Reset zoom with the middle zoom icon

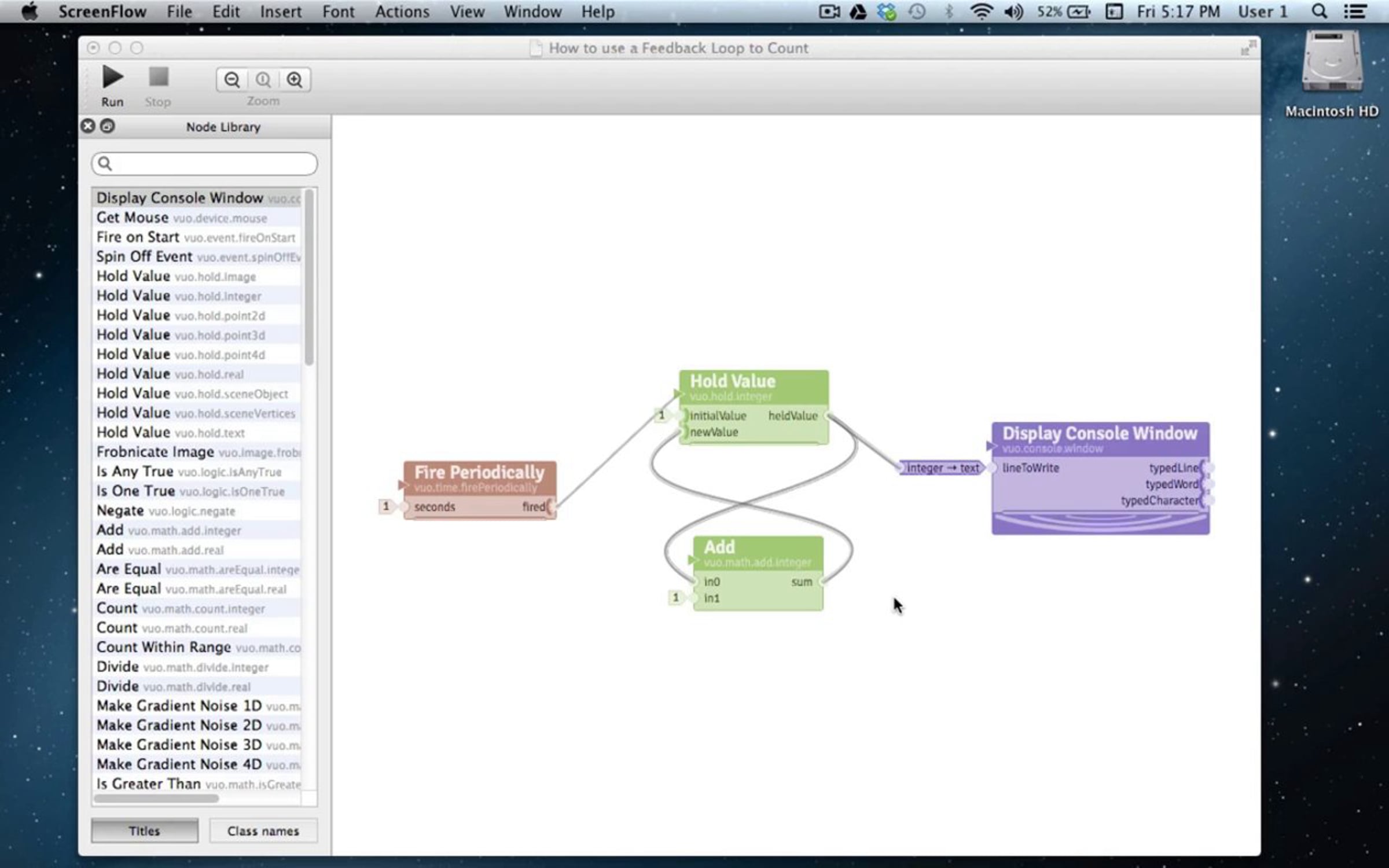(263, 80)
